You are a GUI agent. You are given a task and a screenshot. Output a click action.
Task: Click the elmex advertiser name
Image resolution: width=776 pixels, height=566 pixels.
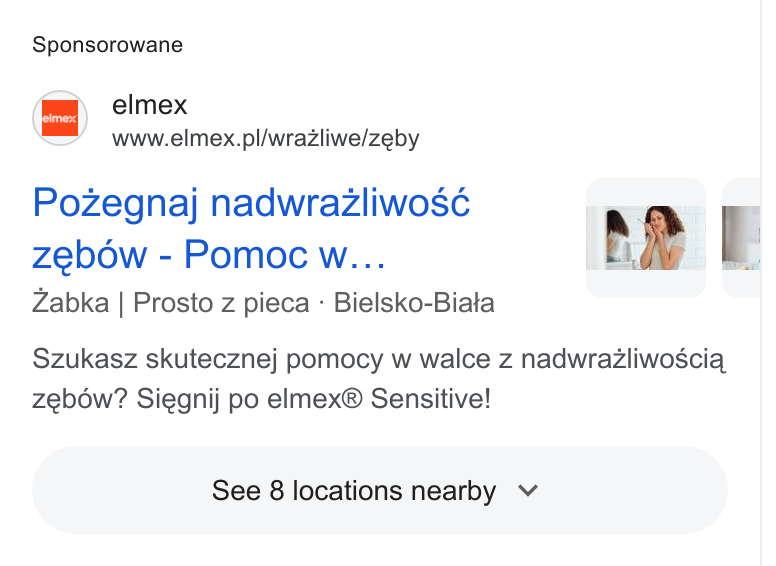coord(149,105)
